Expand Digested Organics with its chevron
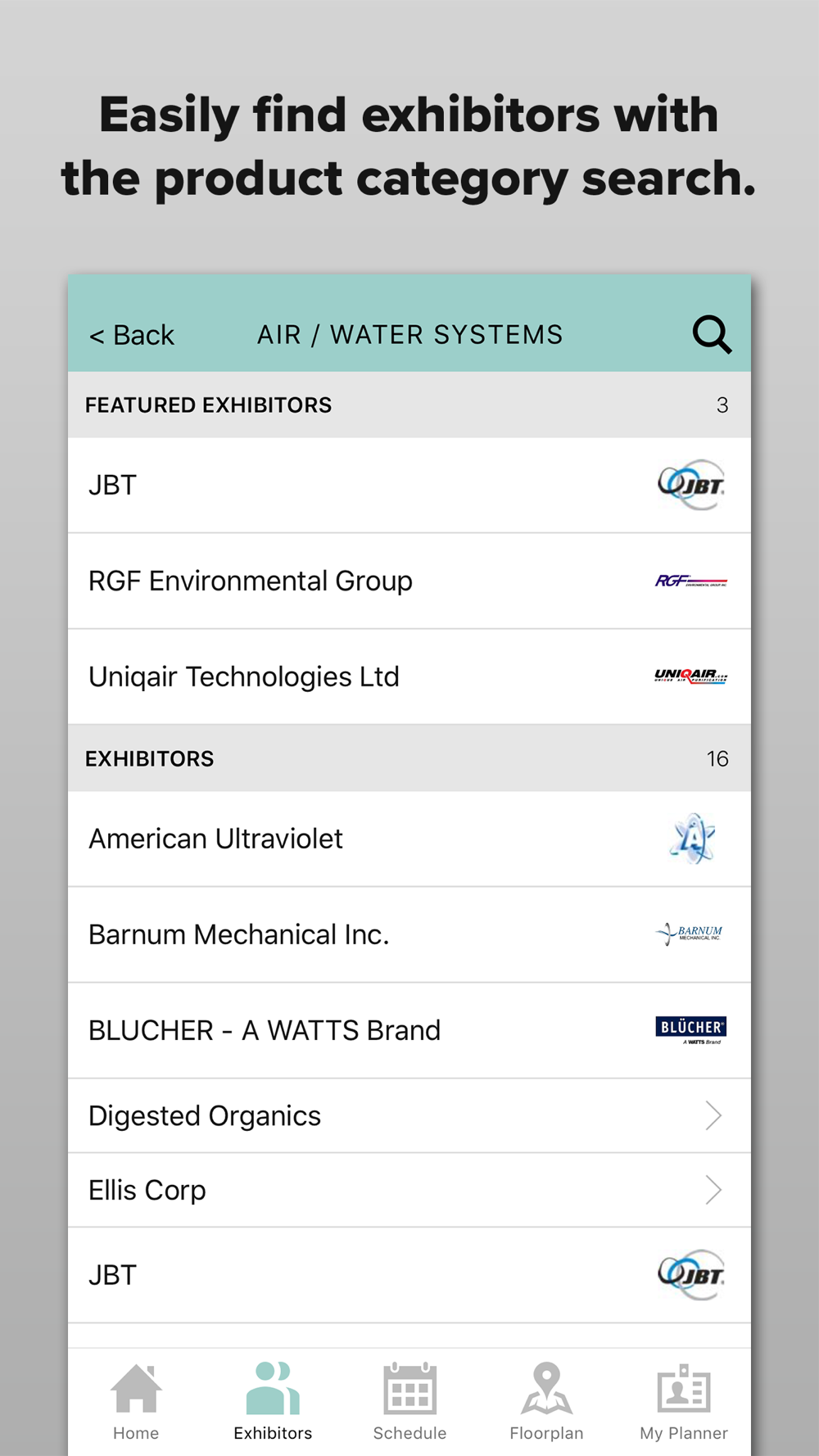This screenshot has height=1456, width=819. click(x=713, y=1115)
